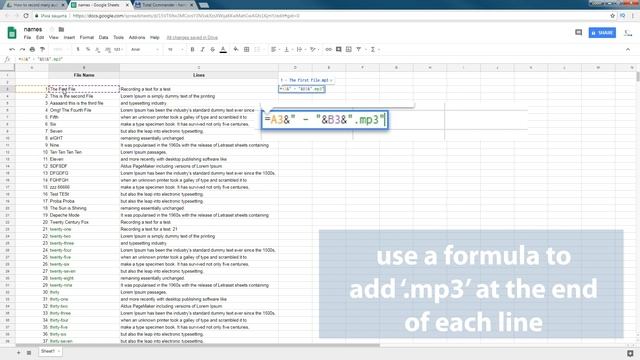The image size is (640, 360).
Task: Open the zoom level dropdown
Action: click(60, 49)
